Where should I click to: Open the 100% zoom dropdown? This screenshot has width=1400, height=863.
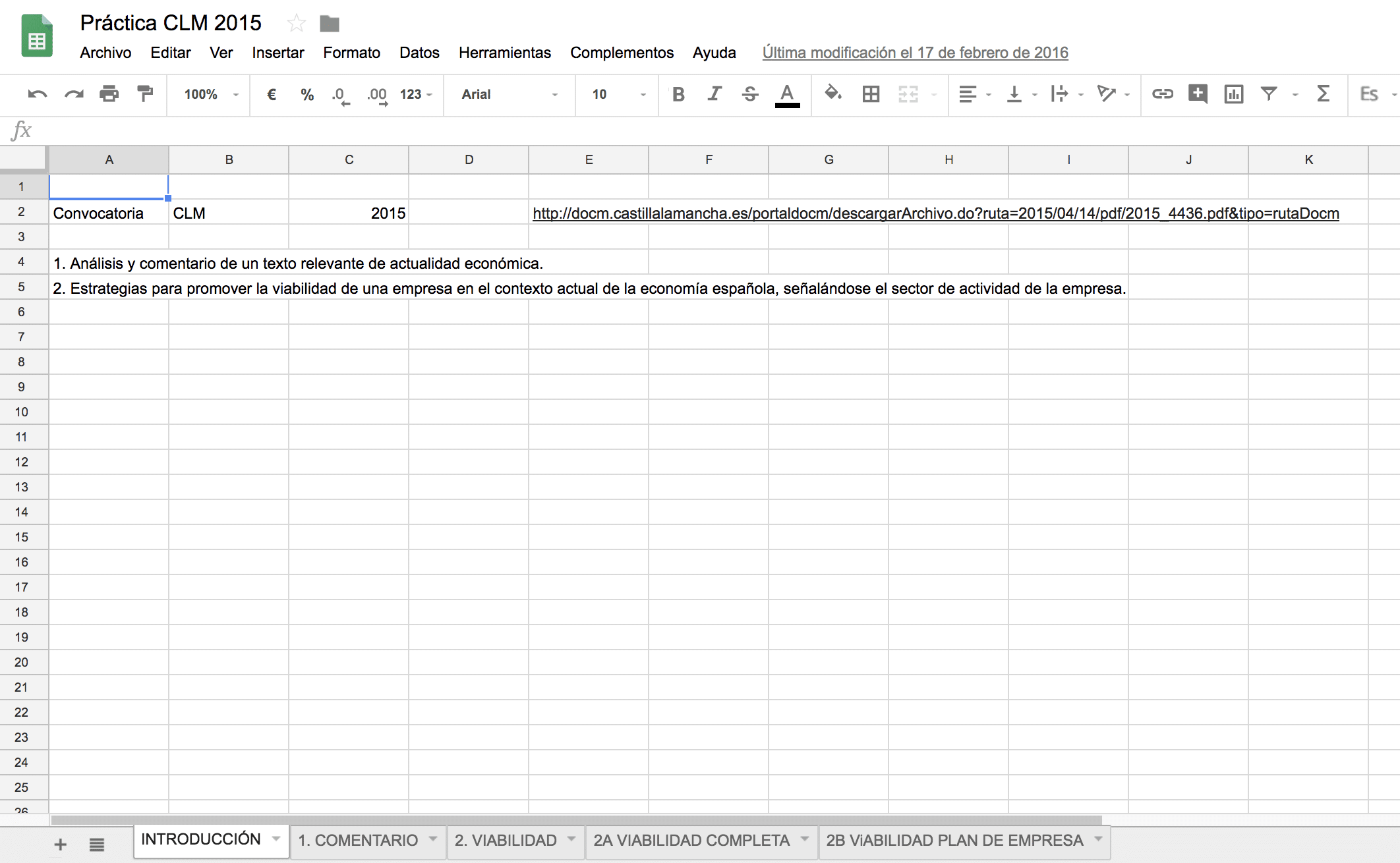pyautogui.click(x=211, y=94)
